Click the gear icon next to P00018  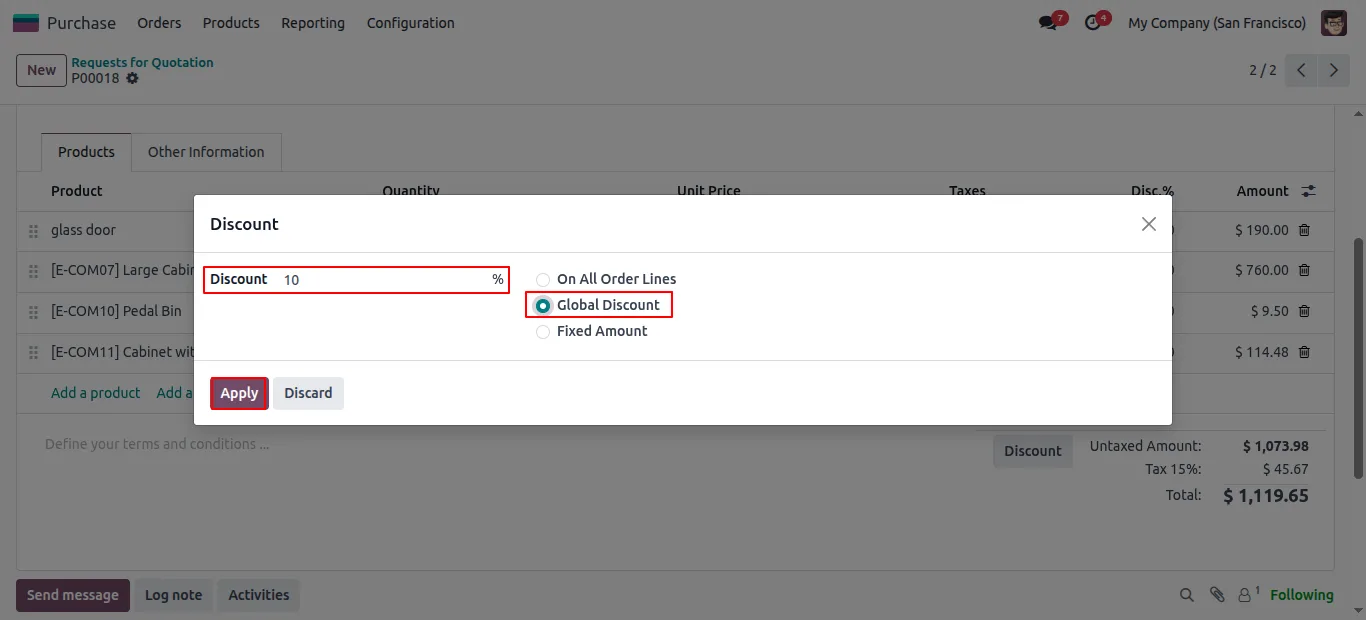(x=132, y=78)
